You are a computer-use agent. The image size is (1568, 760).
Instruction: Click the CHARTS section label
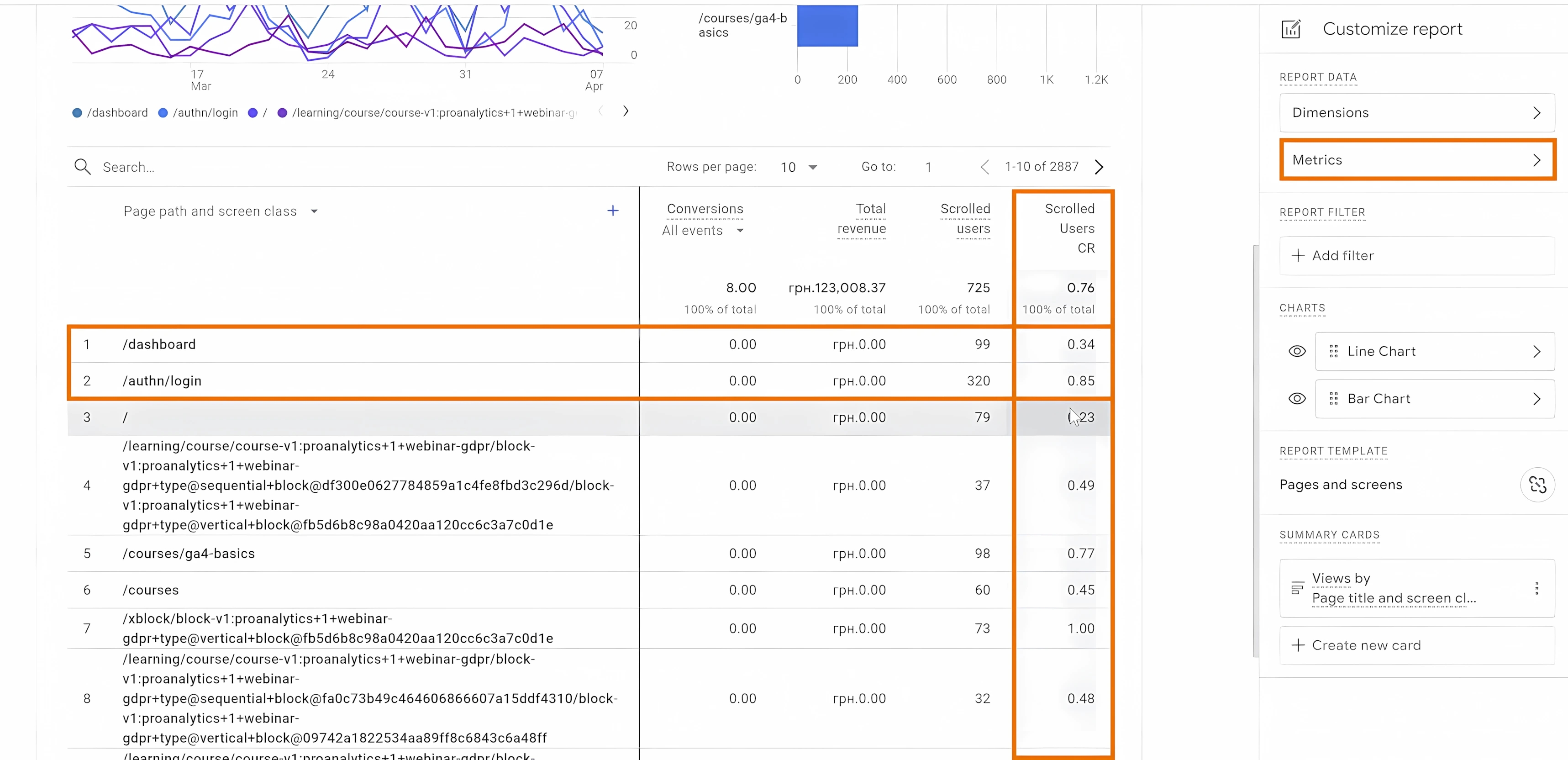coord(1302,308)
